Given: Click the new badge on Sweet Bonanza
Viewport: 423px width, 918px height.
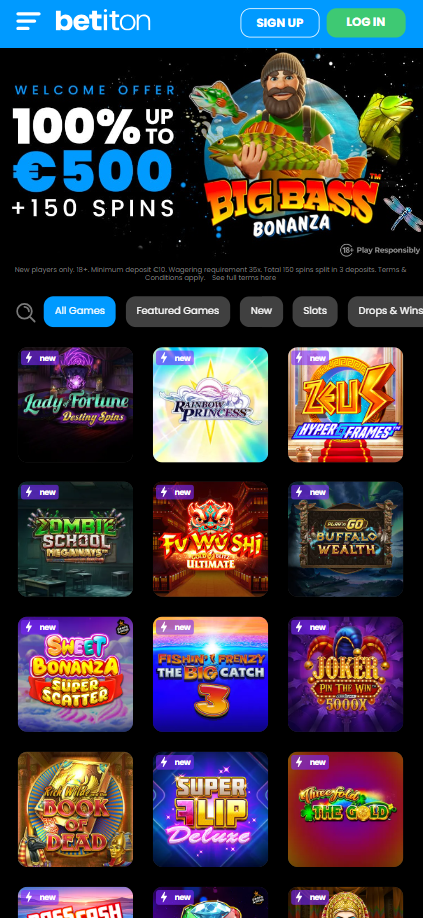Looking at the screenshot, I should click(40, 627).
